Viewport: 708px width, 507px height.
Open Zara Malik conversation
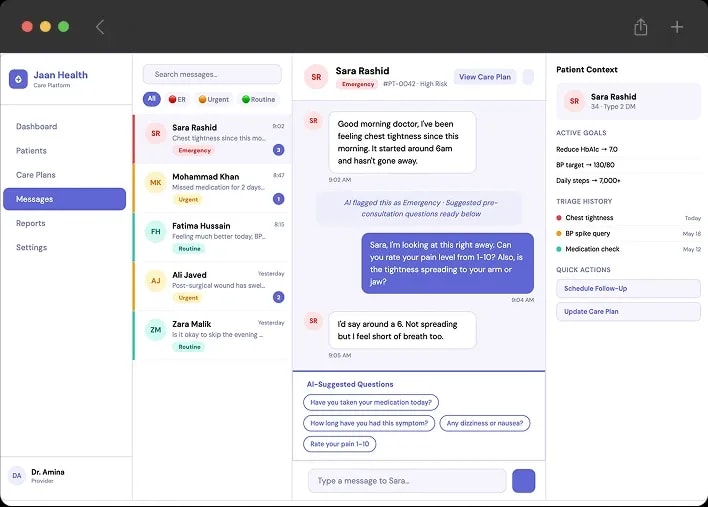[212, 336]
